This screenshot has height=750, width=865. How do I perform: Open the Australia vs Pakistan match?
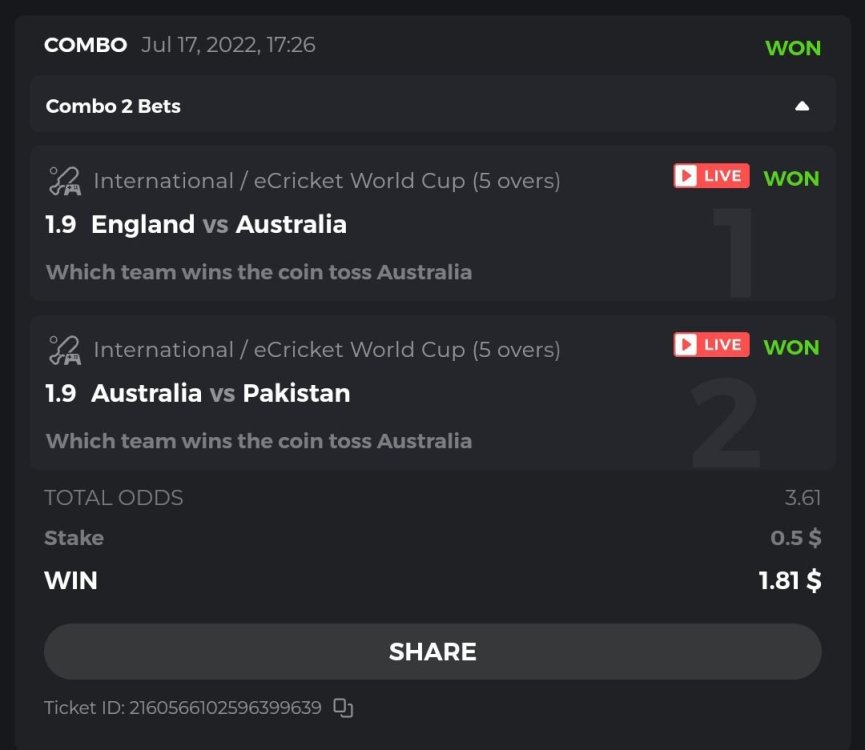point(220,393)
